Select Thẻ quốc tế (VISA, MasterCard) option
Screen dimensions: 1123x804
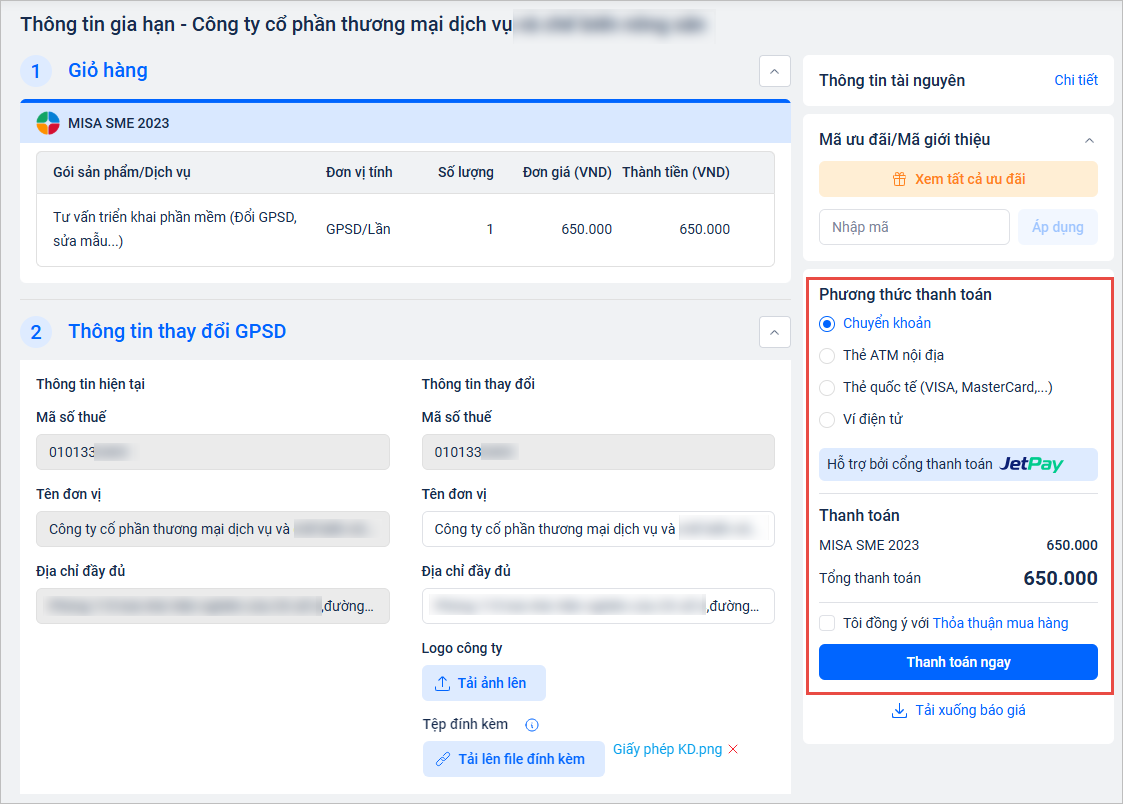[x=827, y=388]
